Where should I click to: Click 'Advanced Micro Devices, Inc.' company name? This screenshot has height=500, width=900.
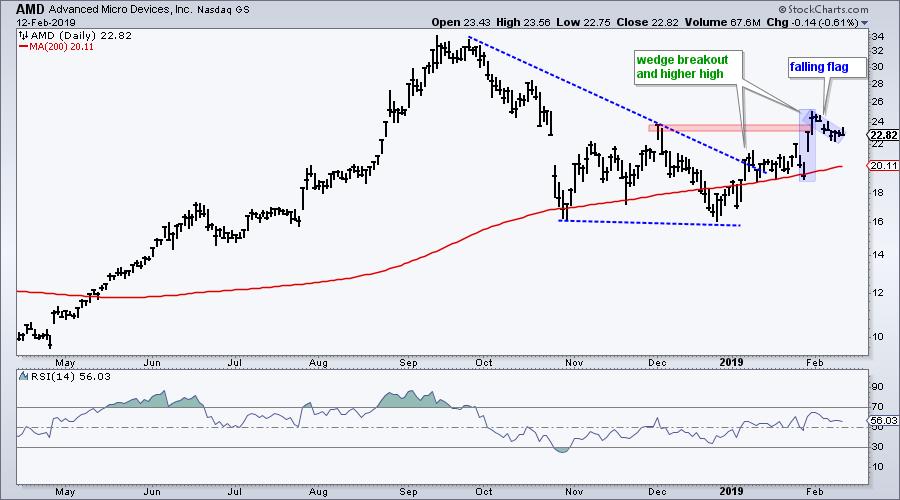click(x=121, y=9)
